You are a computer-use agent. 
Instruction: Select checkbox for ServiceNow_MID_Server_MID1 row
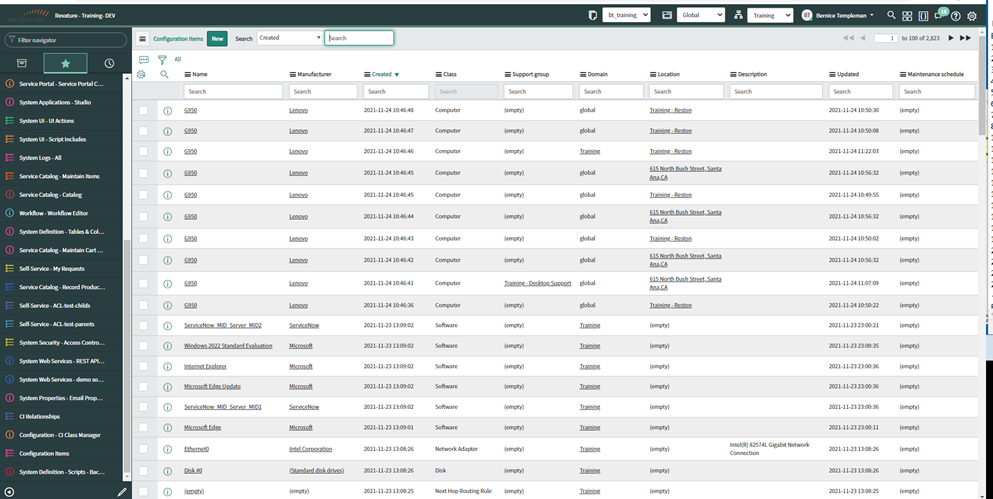[x=143, y=407]
